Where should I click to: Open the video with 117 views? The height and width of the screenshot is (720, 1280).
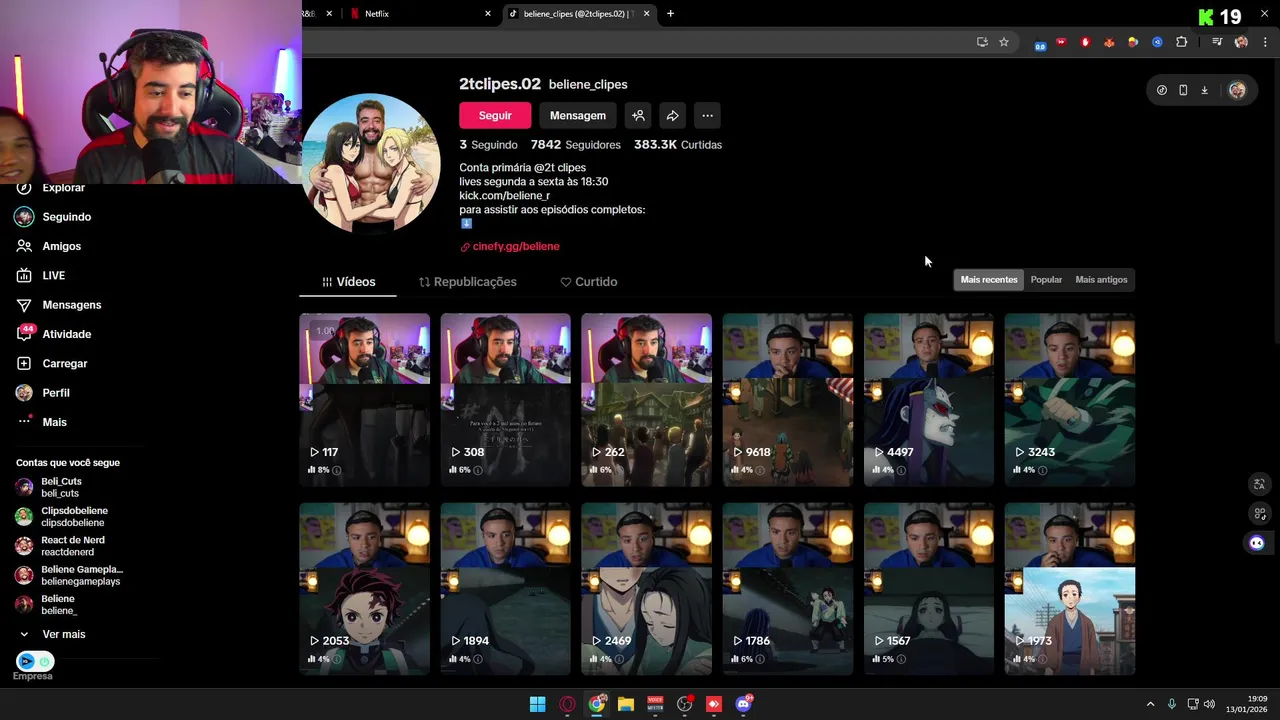coord(365,400)
